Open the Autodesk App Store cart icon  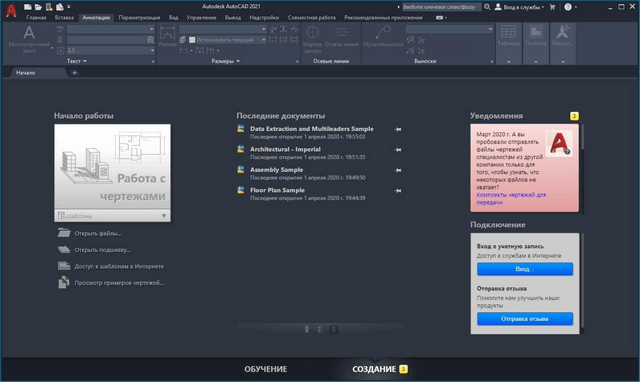tap(552, 7)
